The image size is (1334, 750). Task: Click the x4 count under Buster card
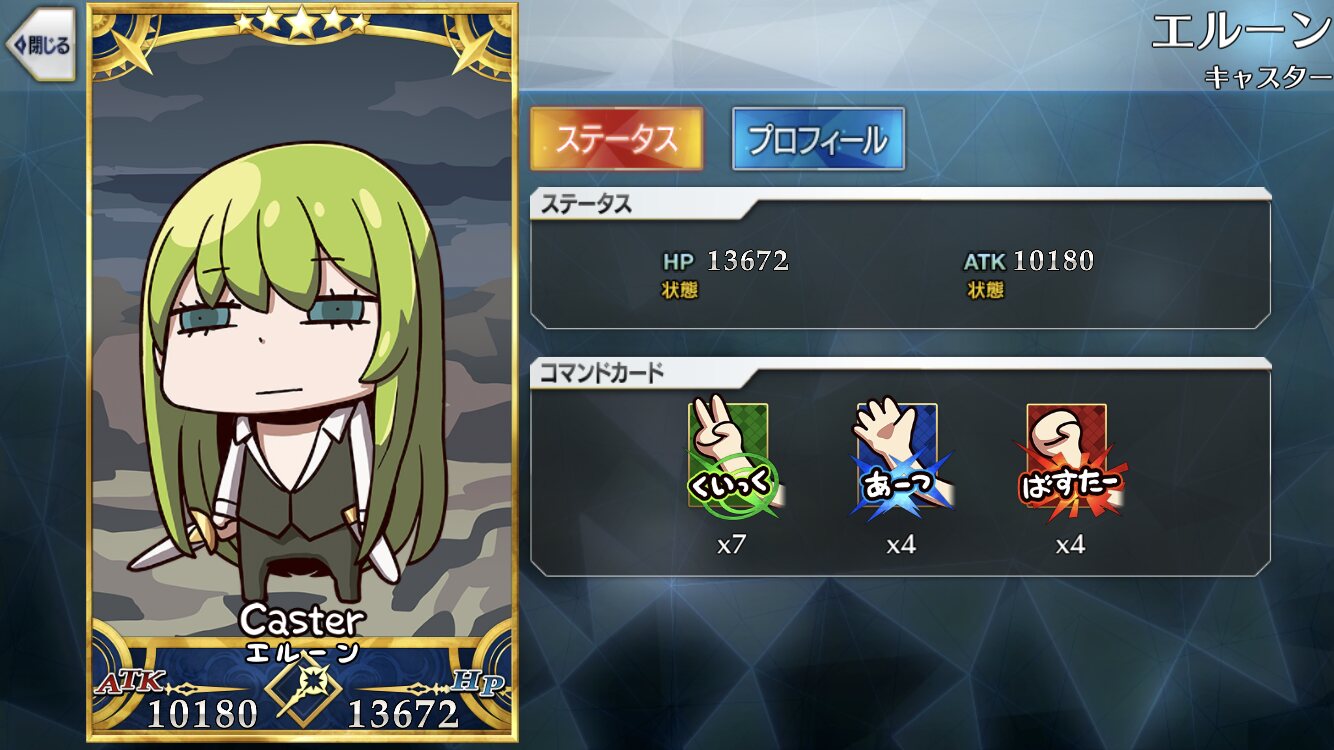[1070, 545]
